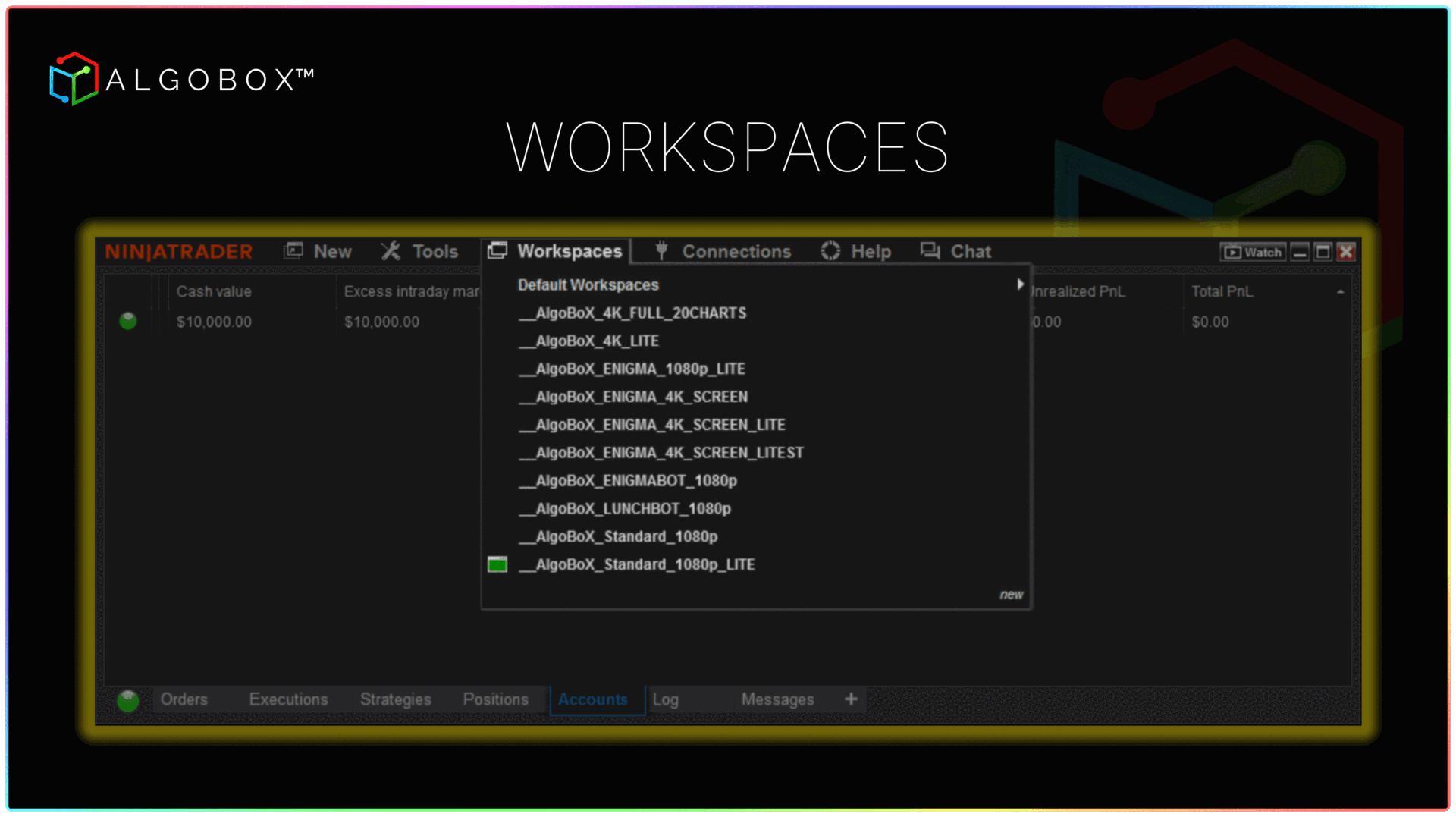Click the New window icon
Image resolution: width=1456 pixels, height=817 pixels.
pyautogui.click(x=293, y=251)
